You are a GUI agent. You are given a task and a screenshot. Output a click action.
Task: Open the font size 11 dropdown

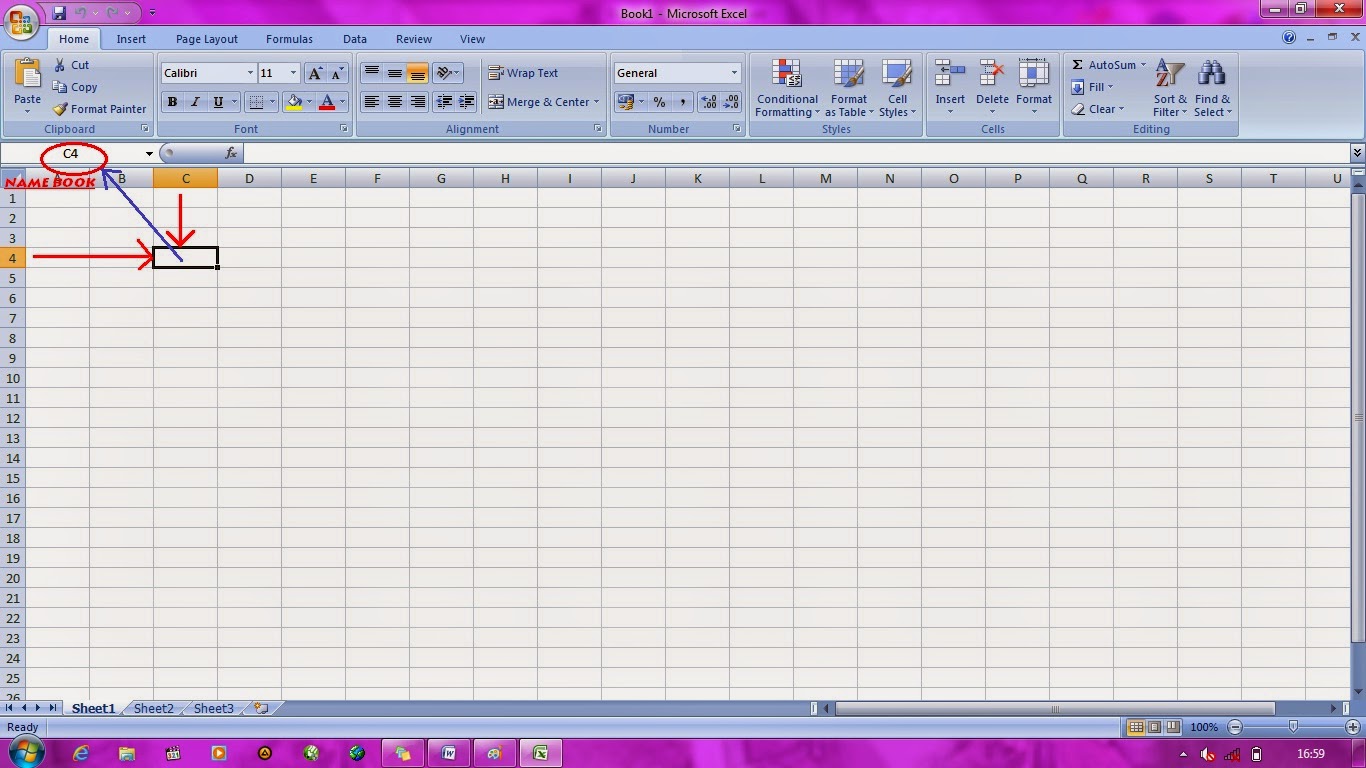[x=293, y=73]
